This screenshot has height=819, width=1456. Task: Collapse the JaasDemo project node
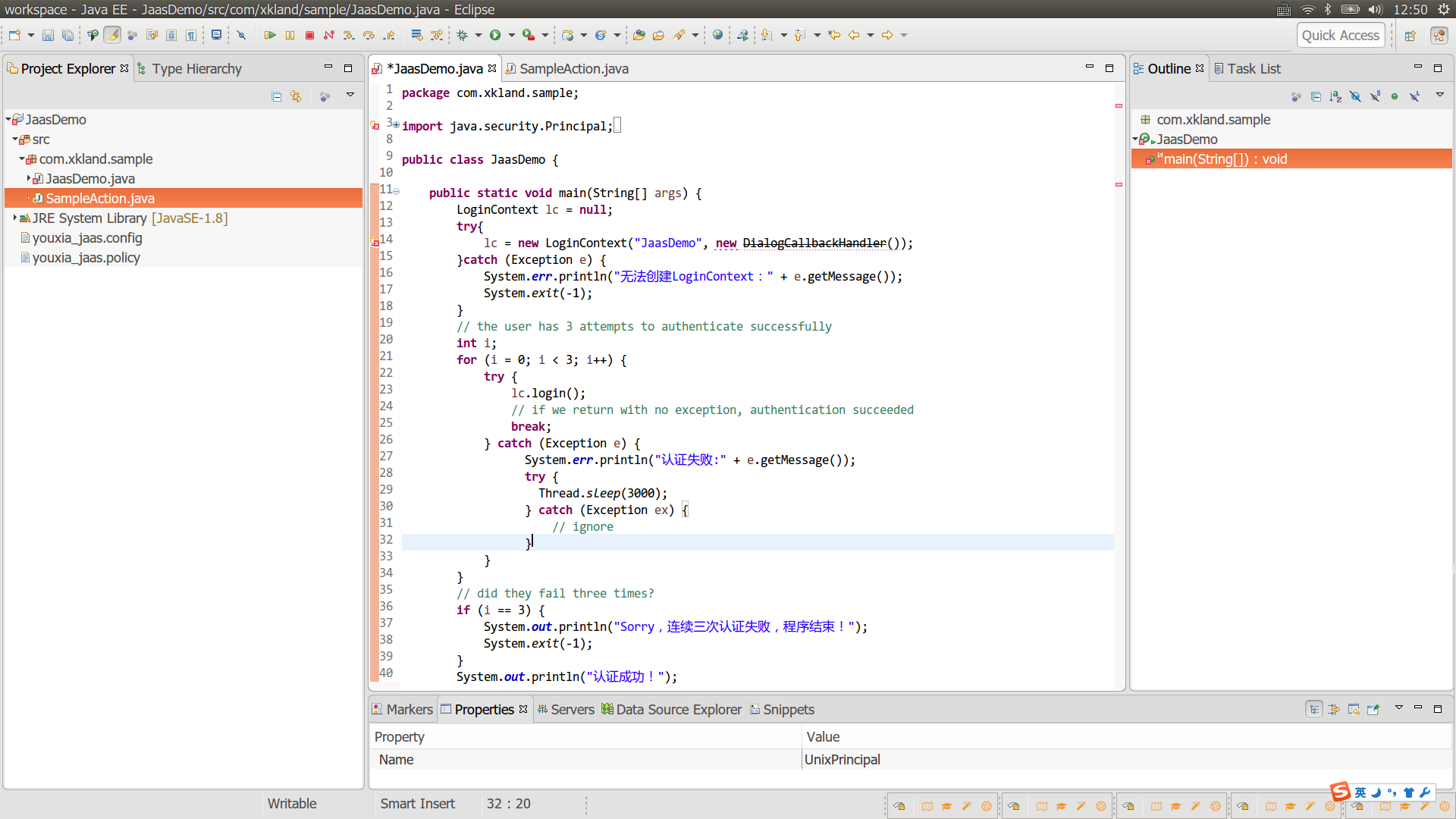pyautogui.click(x=8, y=120)
